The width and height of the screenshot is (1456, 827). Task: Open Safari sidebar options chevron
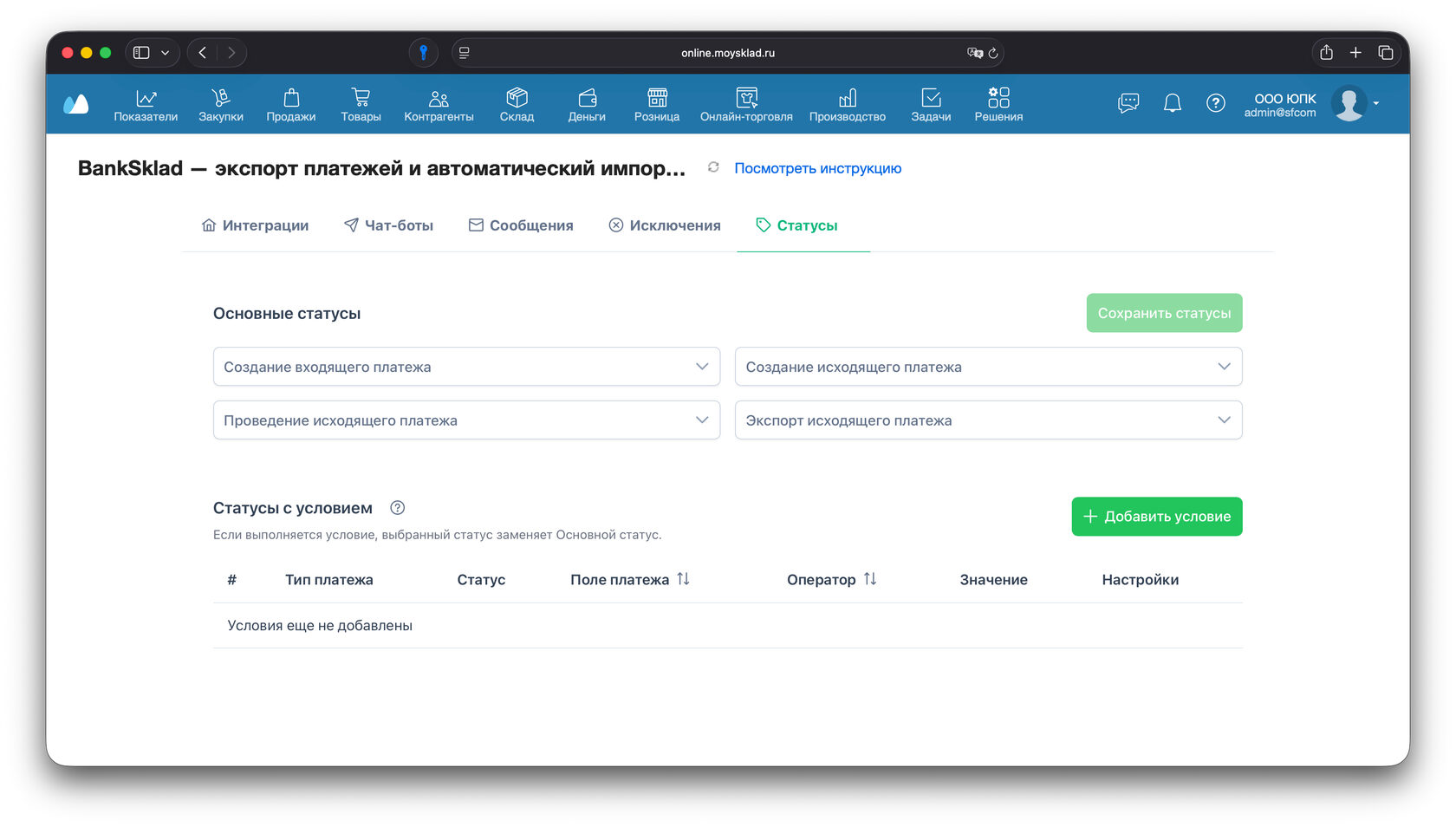165,53
